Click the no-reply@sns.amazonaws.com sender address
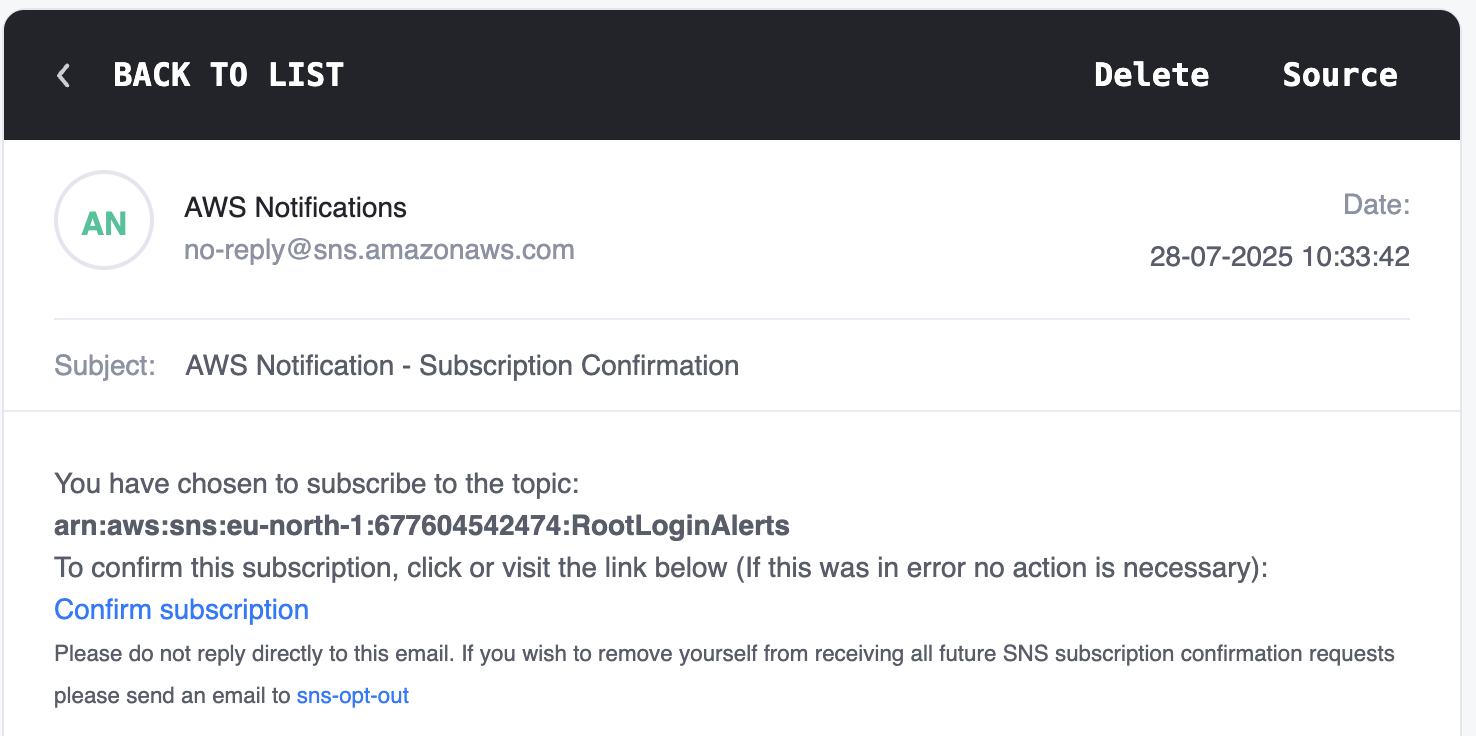The width and height of the screenshot is (1476, 736). click(379, 250)
